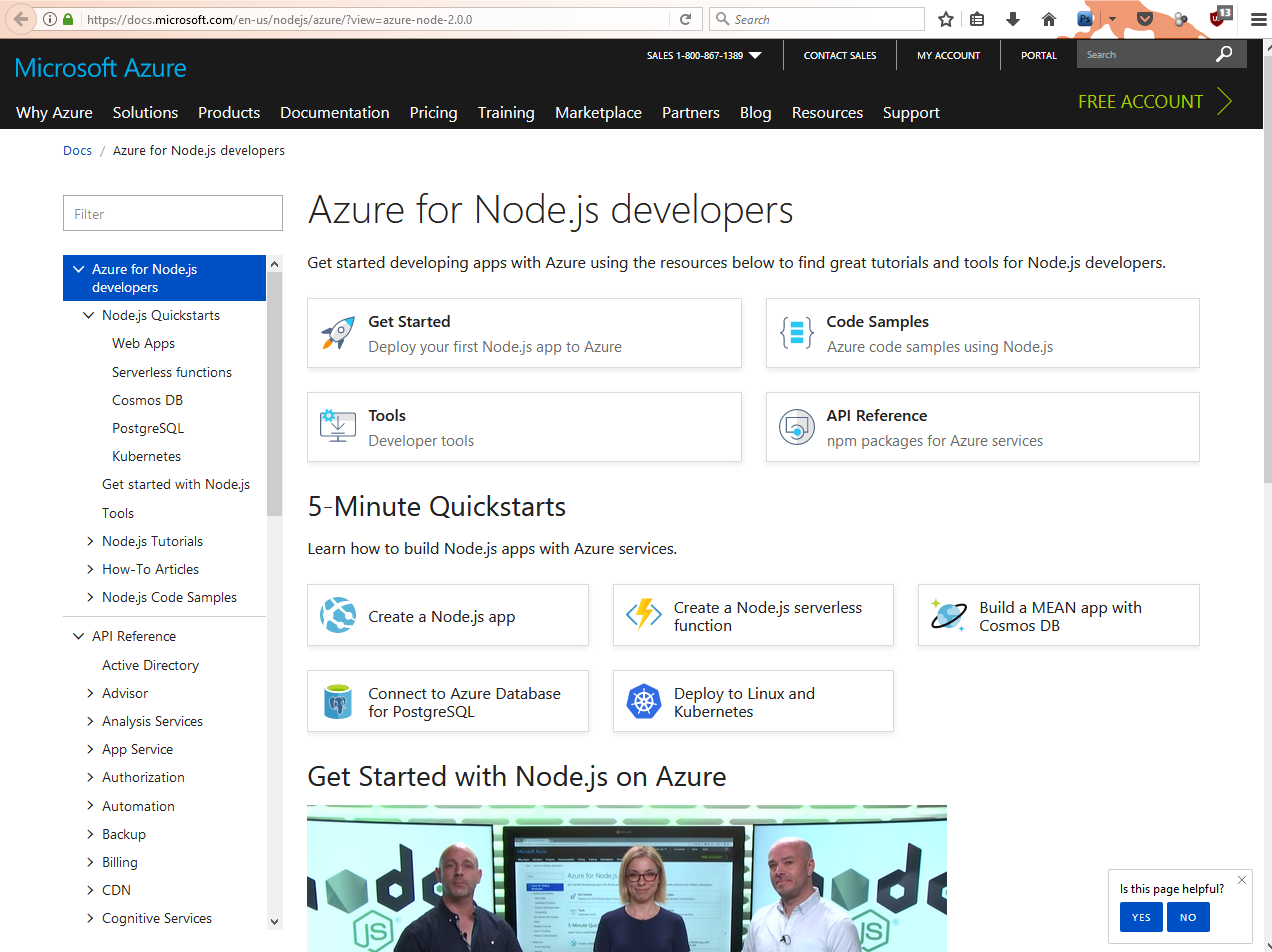
Task: Click the browser Search box
Action: (817, 19)
